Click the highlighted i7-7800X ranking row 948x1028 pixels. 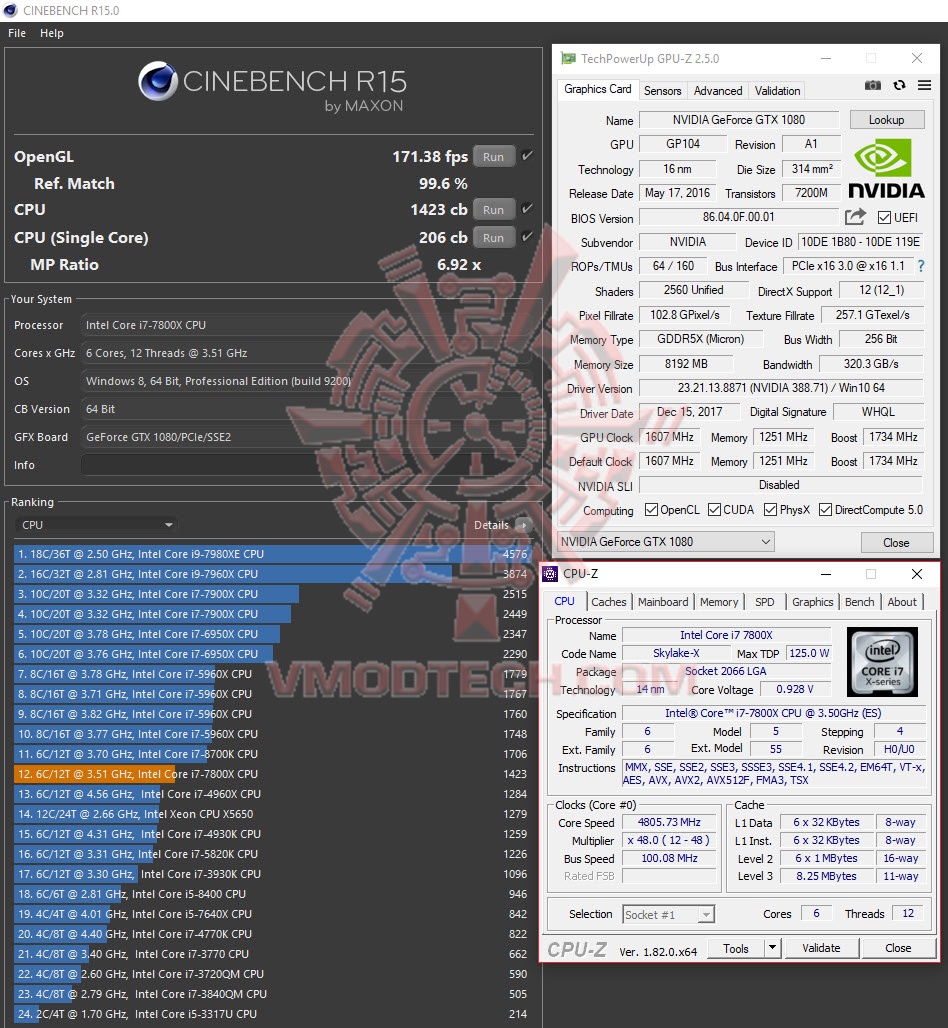[271, 774]
